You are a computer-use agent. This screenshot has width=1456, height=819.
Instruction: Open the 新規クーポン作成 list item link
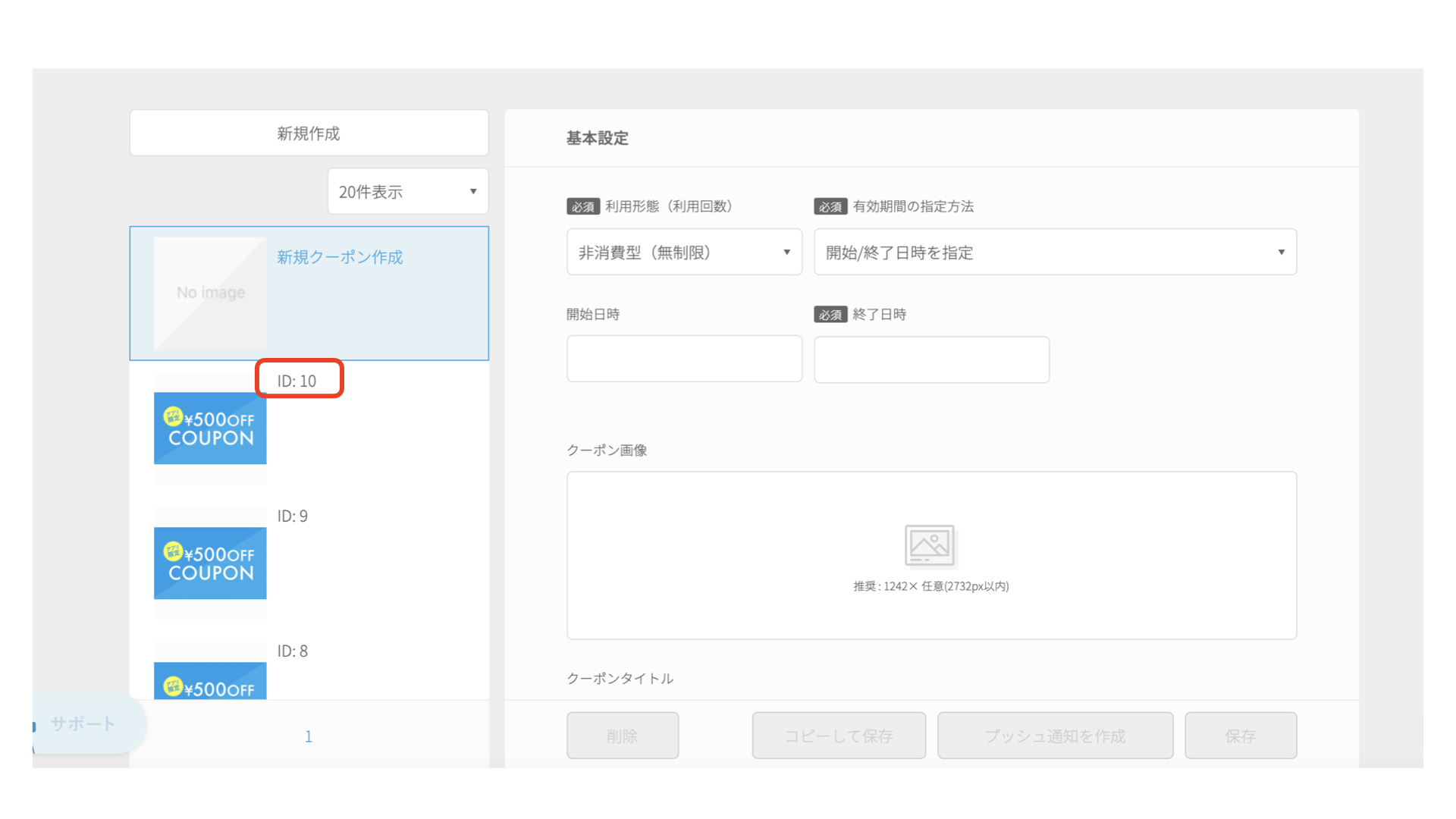point(340,258)
